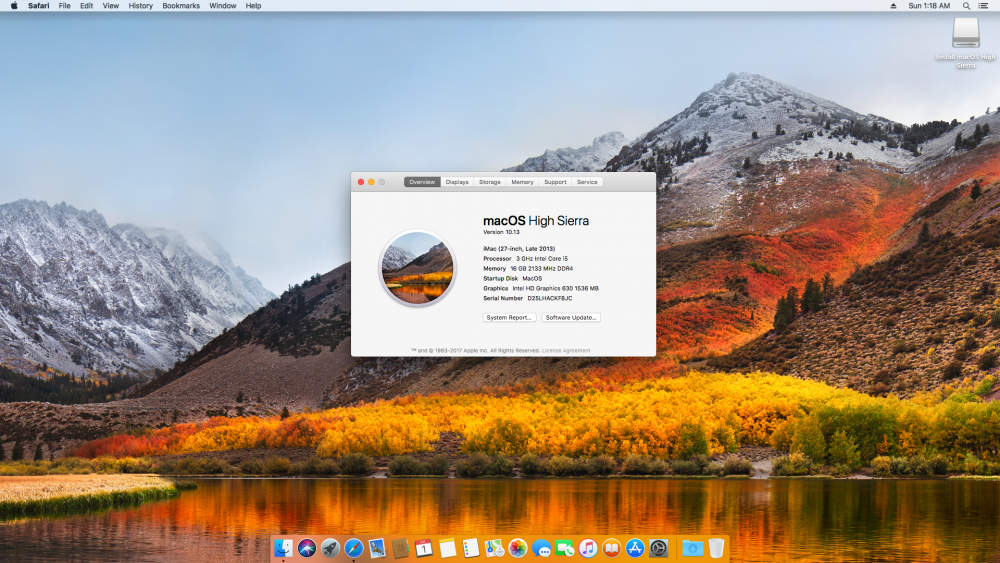Open the Downloads folder in Dock

pos(693,548)
